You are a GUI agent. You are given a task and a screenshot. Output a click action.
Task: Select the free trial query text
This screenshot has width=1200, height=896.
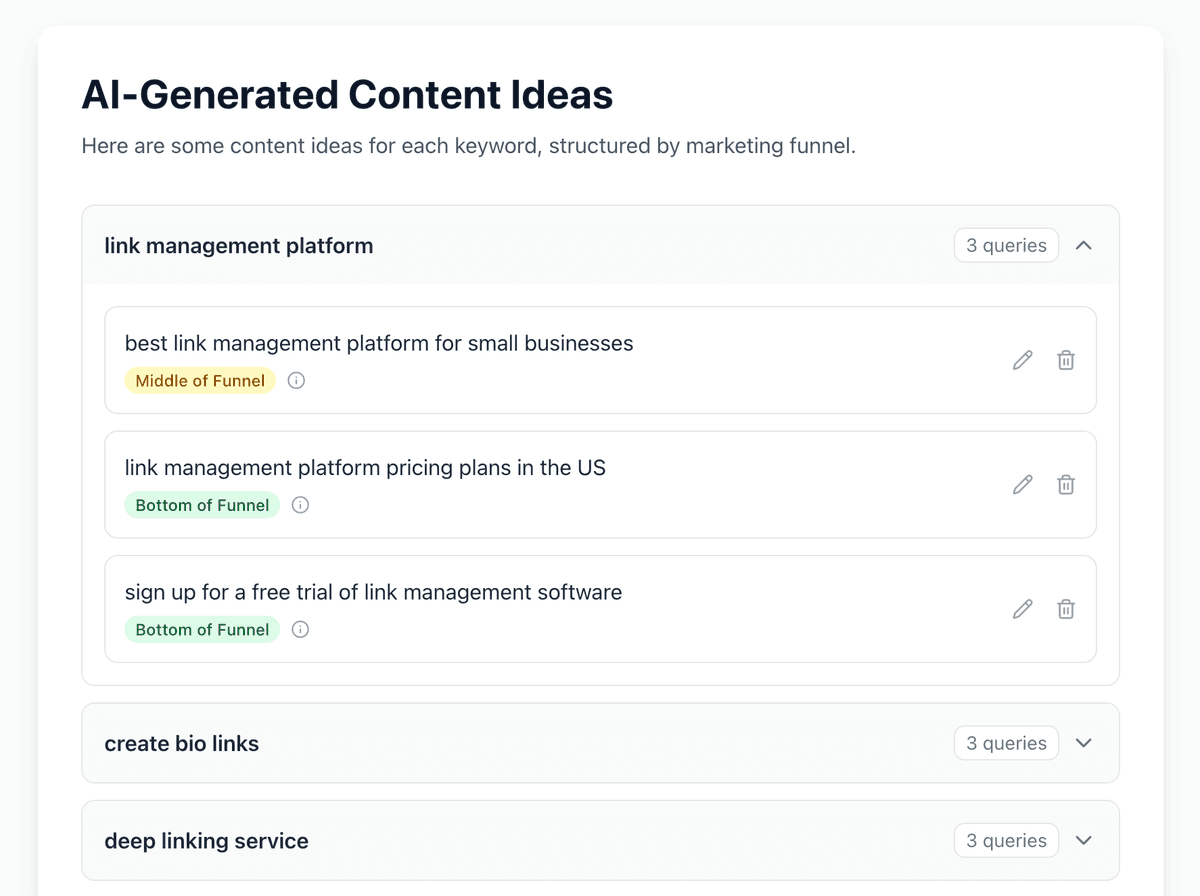[x=373, y=592]
